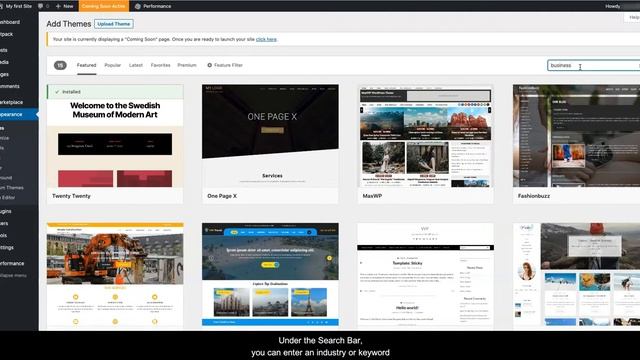Switch to the Featured tab
The height and width of the screenshot is (360, 640).
click(x=87, y=65)
